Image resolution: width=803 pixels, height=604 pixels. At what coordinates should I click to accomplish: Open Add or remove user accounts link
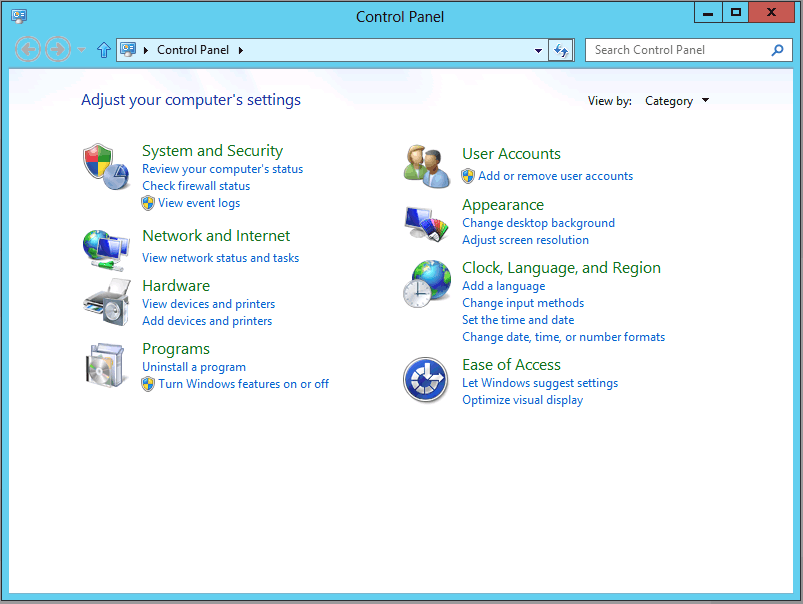coord(555,176)
